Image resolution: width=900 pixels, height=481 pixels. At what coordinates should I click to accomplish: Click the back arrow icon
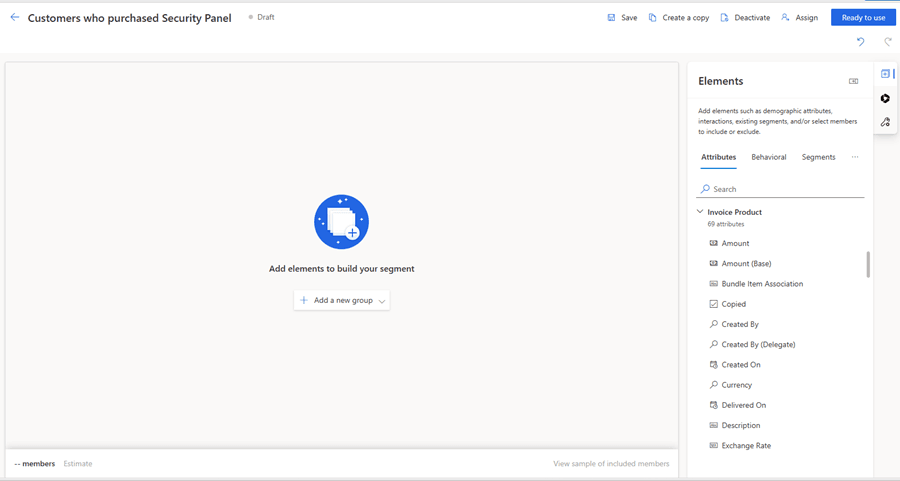tap(15, 17)
